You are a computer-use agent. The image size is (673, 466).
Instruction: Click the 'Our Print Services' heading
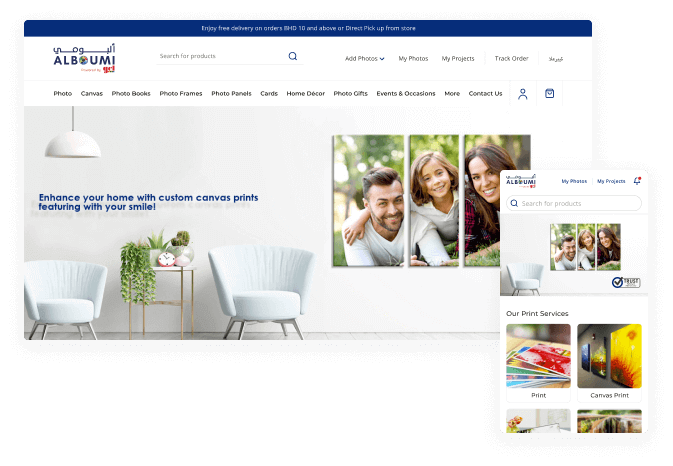pos(537,314)
